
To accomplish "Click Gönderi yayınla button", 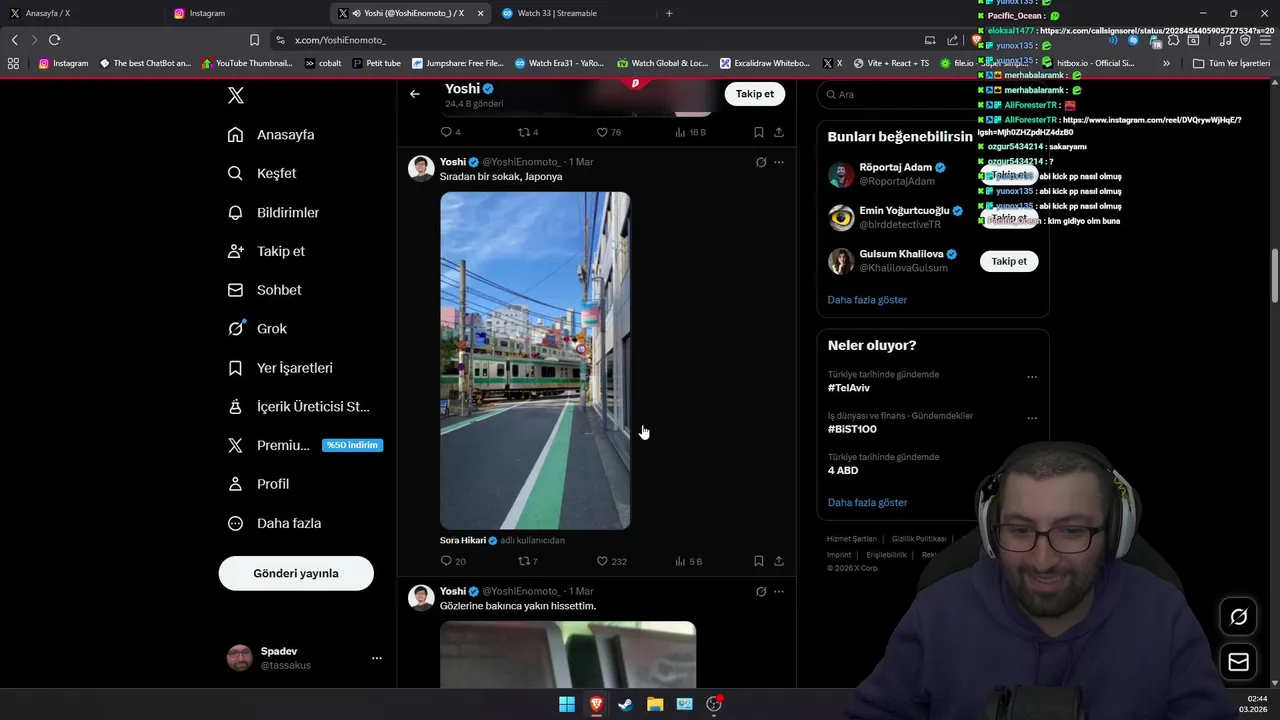I will pyautogui.click(x=296, y=573).
